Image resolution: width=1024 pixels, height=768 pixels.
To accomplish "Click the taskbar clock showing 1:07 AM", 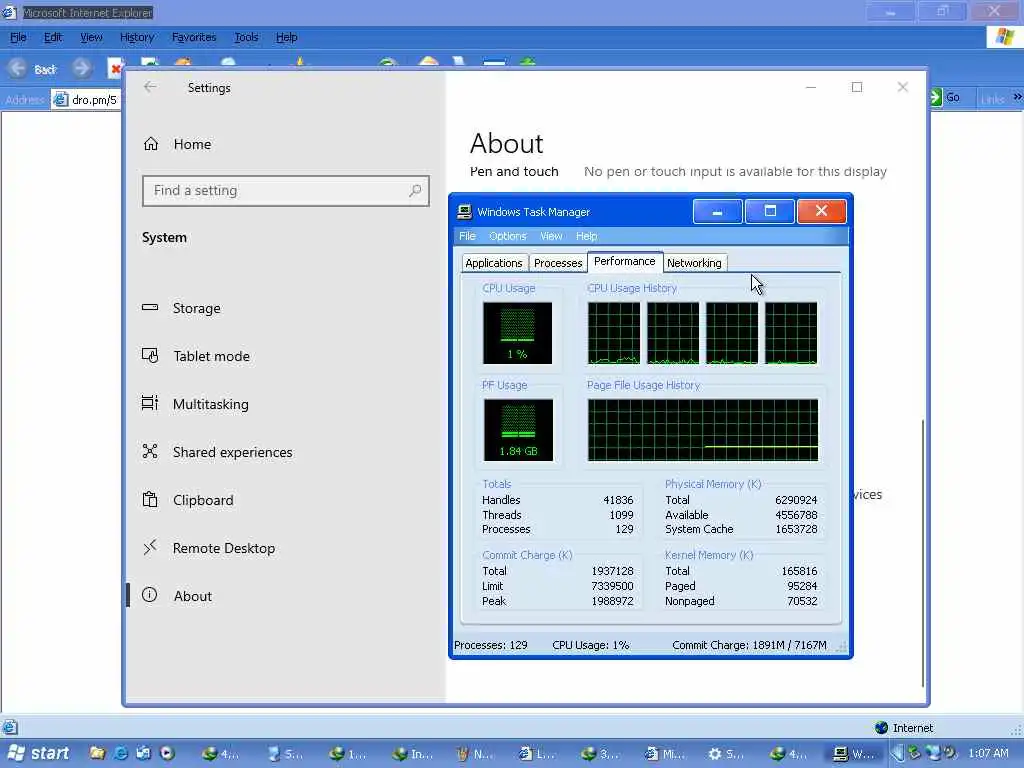I will click(x=988, y=754).
